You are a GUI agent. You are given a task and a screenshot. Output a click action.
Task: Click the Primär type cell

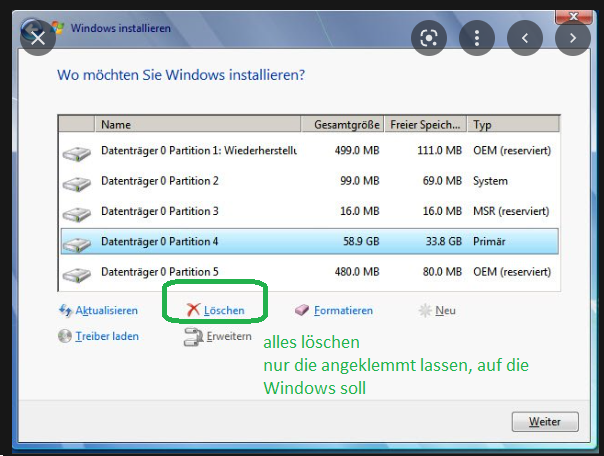coord(489,241)
